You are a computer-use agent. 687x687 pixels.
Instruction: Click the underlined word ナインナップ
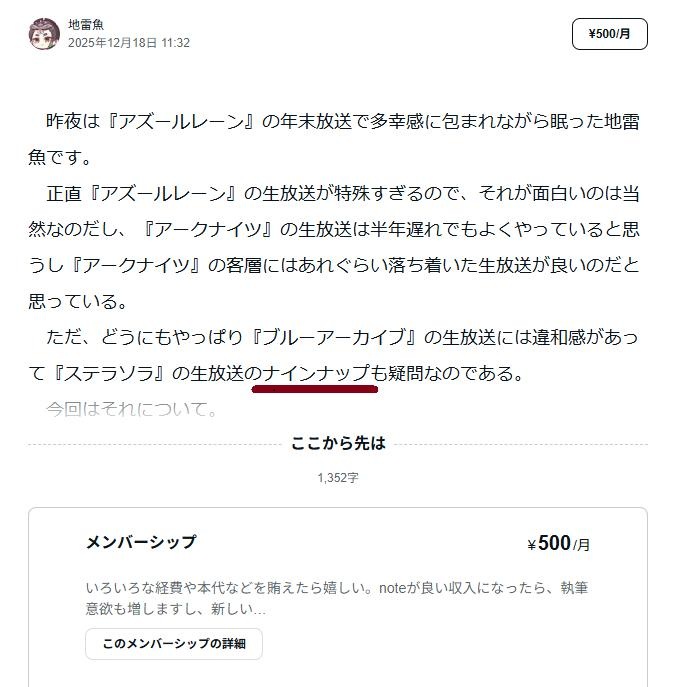coord(316,373)
